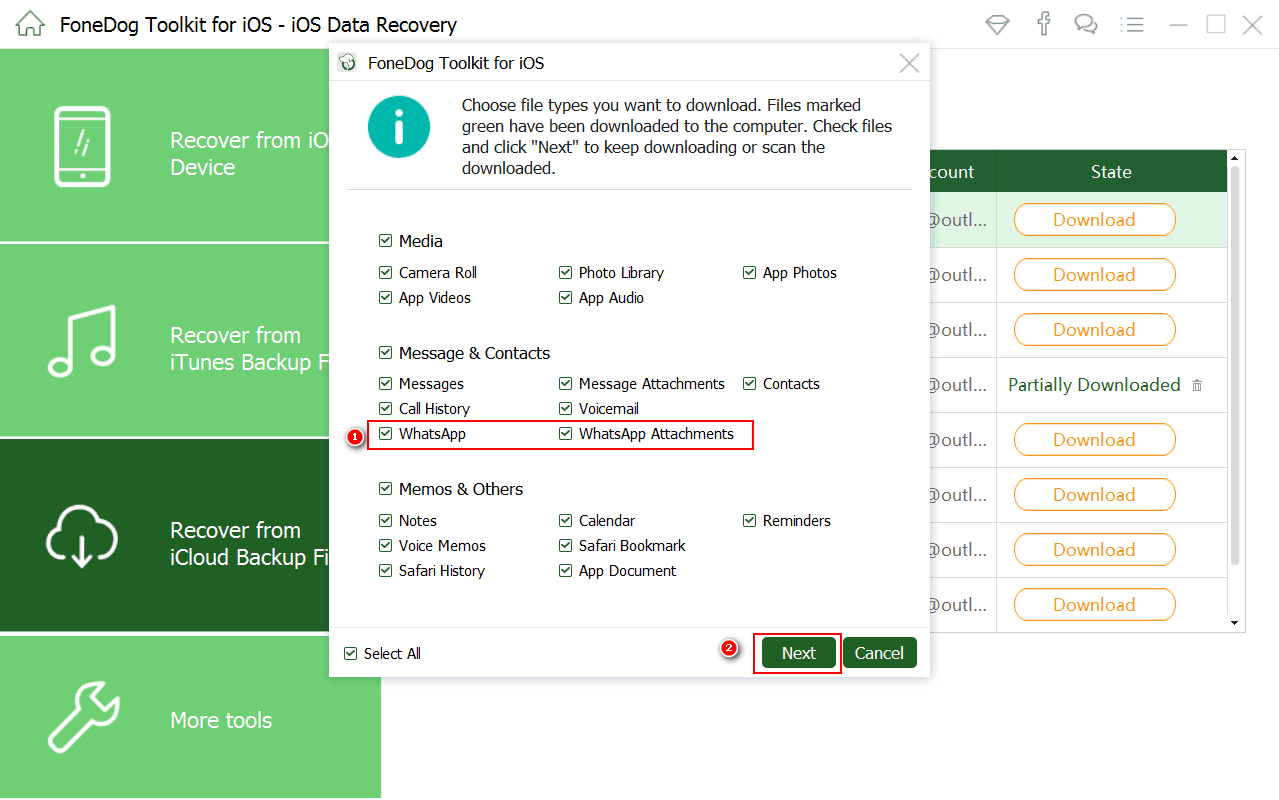Uncheck the Camera Roll checkbox
Screen dimensions: 1279x800
[386, 273]
